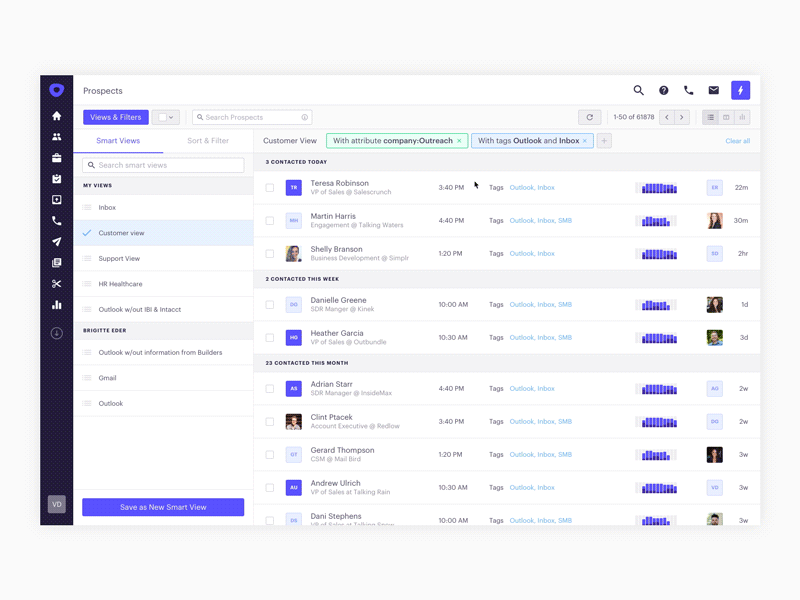The height and width of the screenshot is (600, 800).
Task: Click the Outreach logo at top of sidebar
Action: point(57,90)
